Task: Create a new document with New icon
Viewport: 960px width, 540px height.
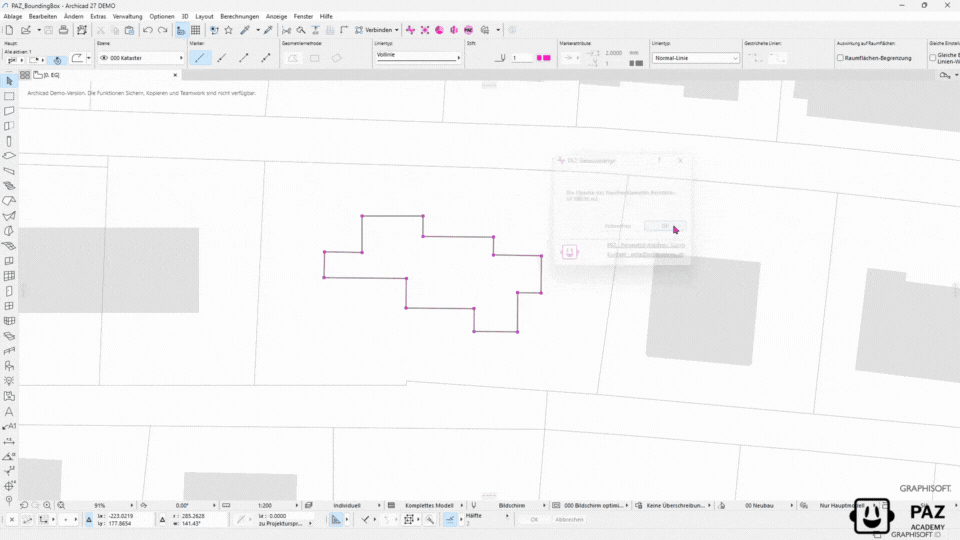Action: (10, 30)
